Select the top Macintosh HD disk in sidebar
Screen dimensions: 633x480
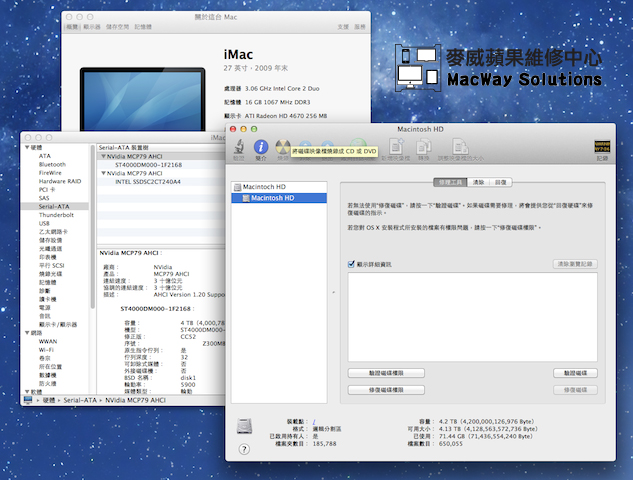(279, 187)
